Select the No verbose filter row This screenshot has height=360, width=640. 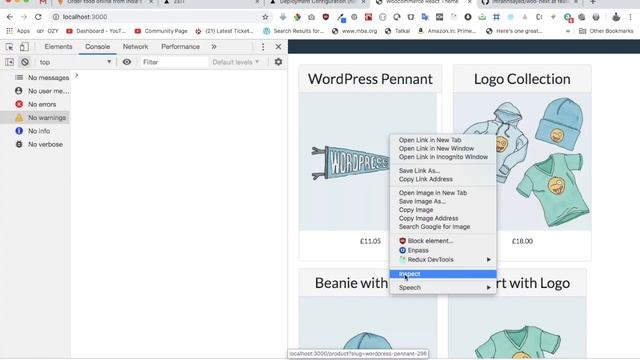pyautogui.click(x=35, y=144)
